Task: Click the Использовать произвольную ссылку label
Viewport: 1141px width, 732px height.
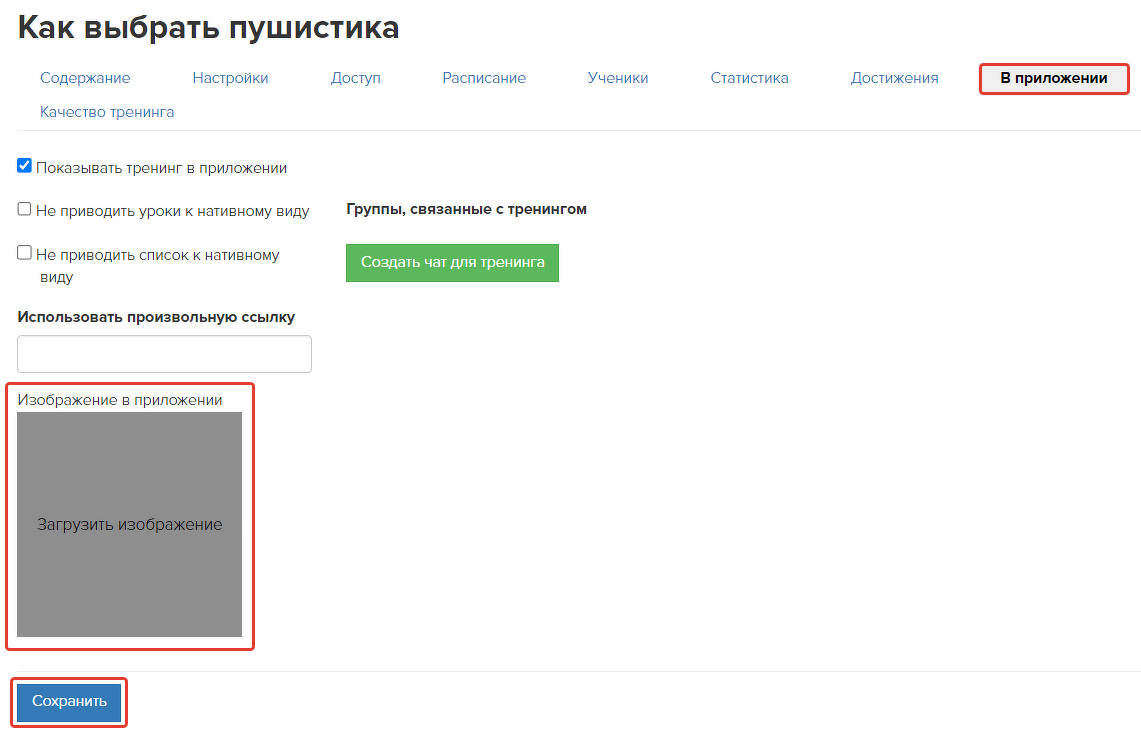Action: point(156,317)
